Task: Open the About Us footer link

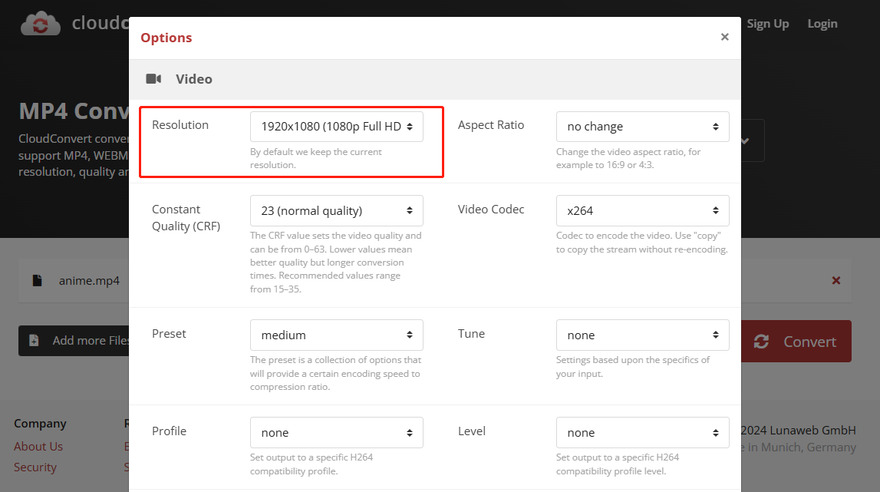Action: pos(38,446)
